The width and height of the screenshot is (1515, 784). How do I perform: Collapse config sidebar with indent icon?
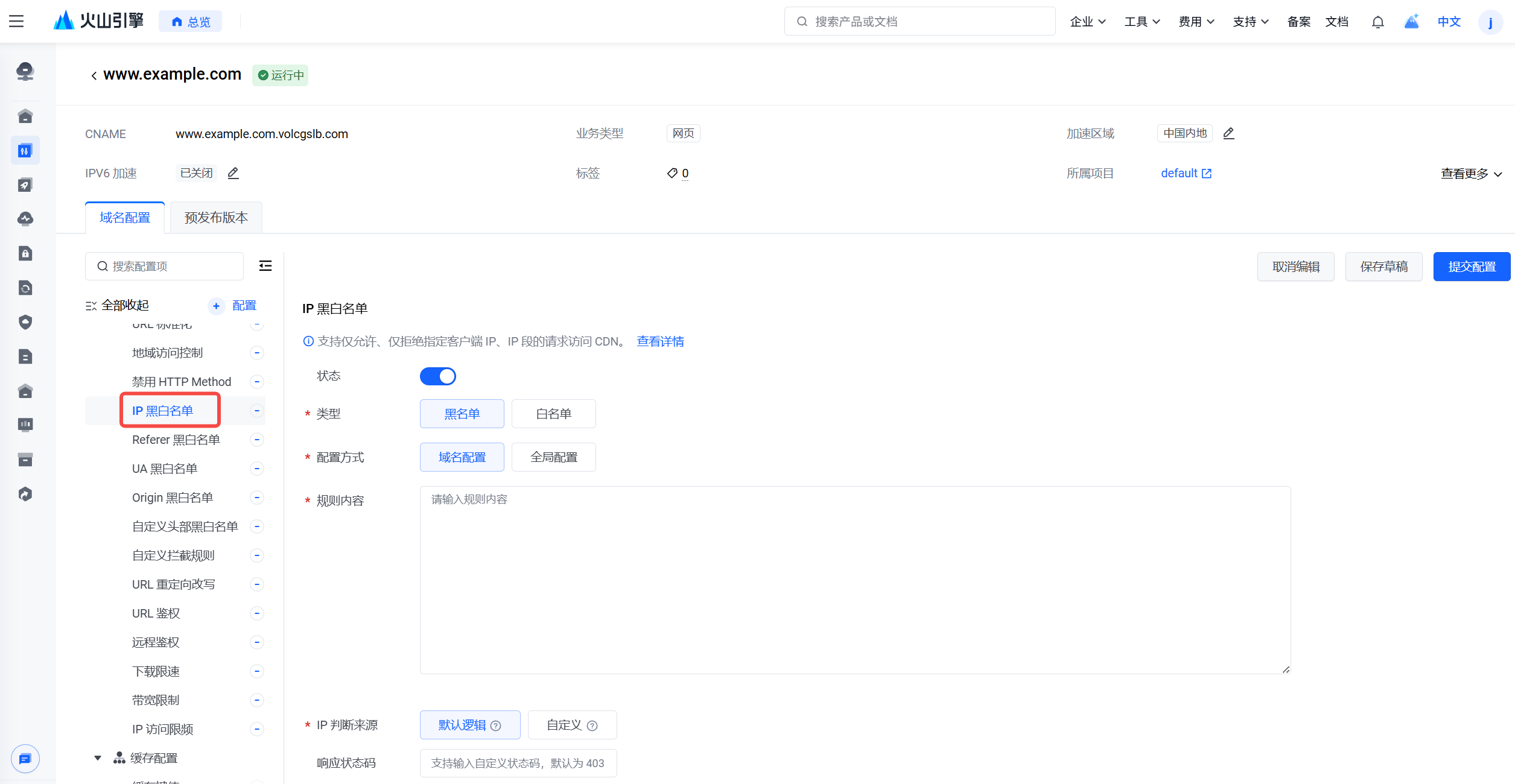pos(265,266)
